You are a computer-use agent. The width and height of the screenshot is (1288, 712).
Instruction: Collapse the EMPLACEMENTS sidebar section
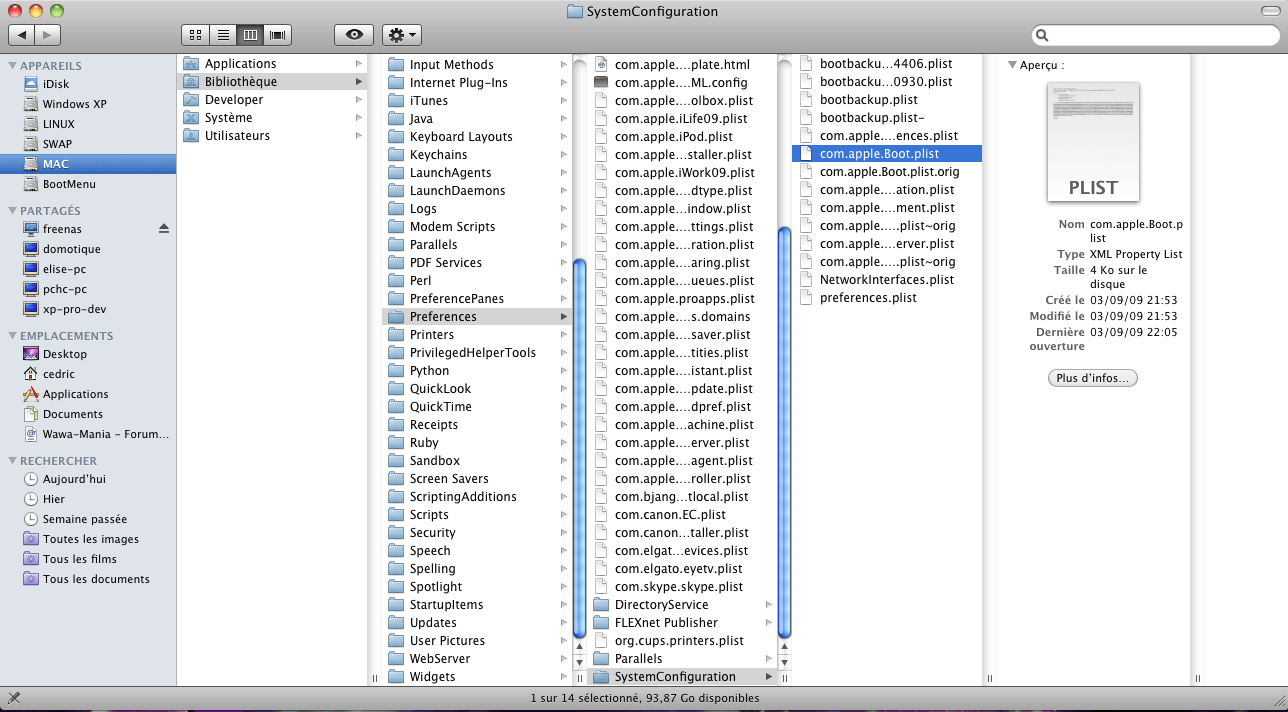[x=13, y=336]
